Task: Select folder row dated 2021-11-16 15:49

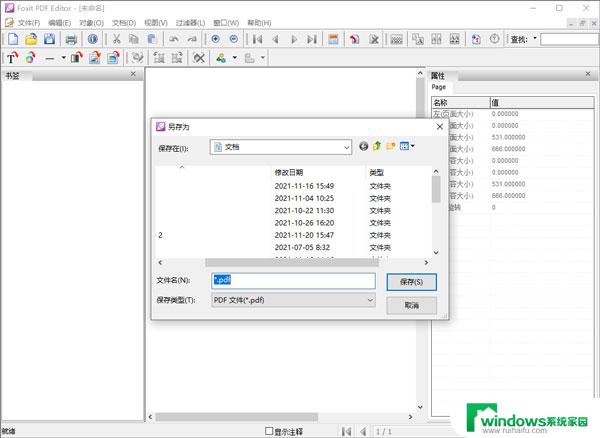Action: (293, 186)
